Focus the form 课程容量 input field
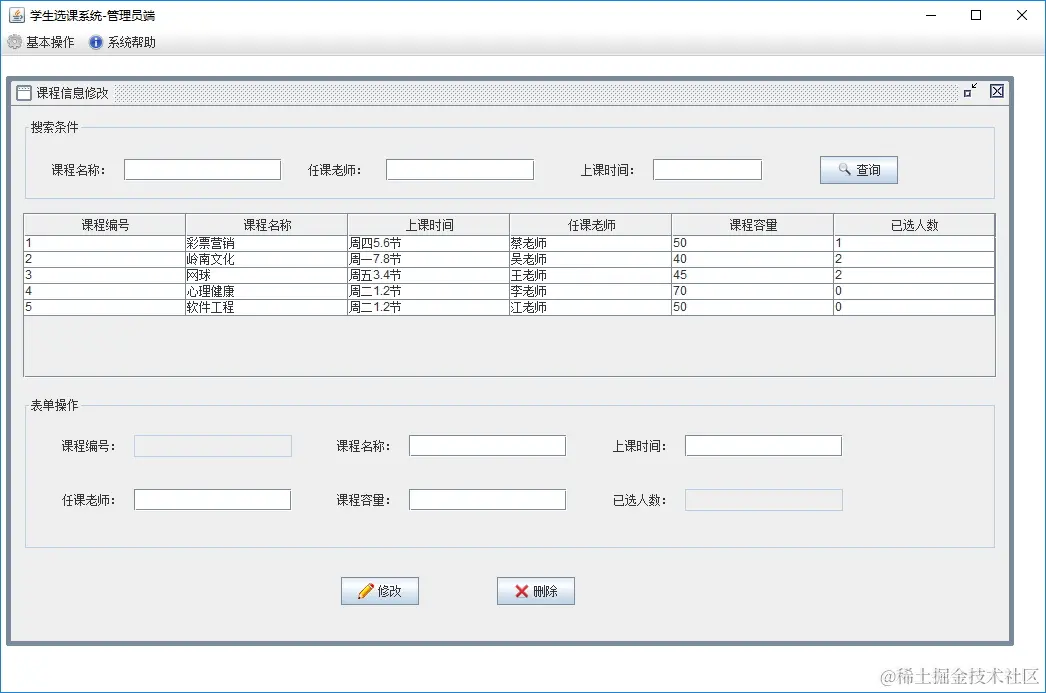 [x=487, y=500]
